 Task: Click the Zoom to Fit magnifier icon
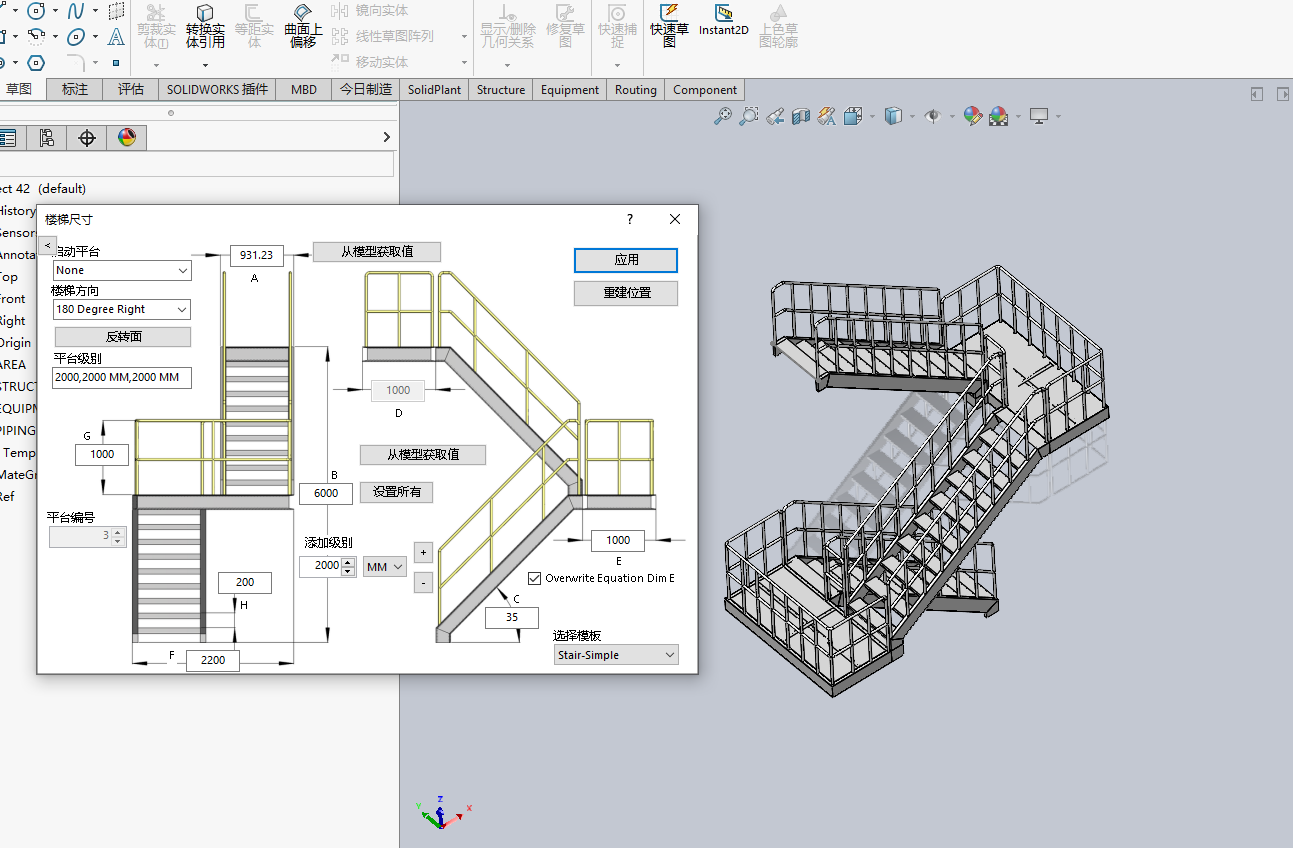722,117
